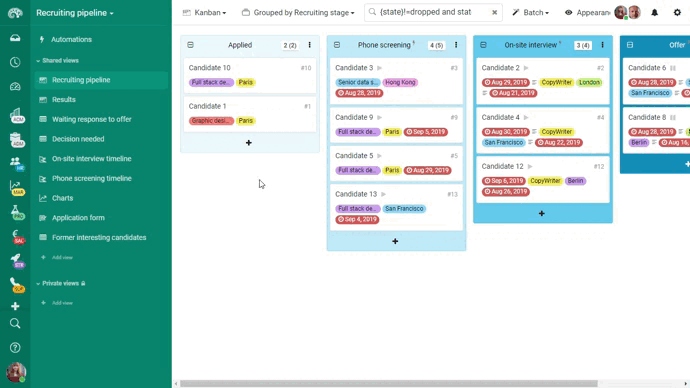This screenshot has height=388, width=690.
Task: Click the search magnifier icon in left rail
Action: point(15,324)
